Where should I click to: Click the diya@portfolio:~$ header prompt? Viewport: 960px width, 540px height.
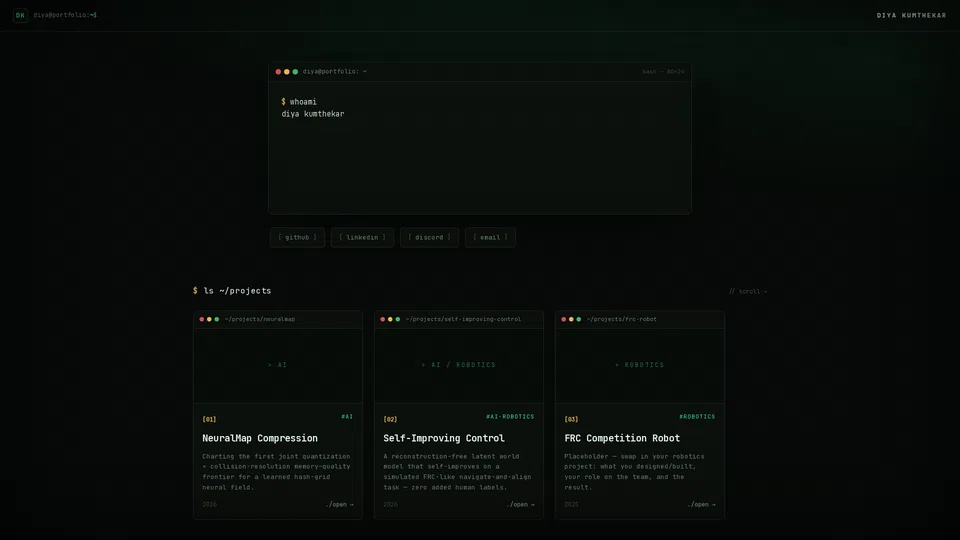pyautogui.click(x=65, y=15)
